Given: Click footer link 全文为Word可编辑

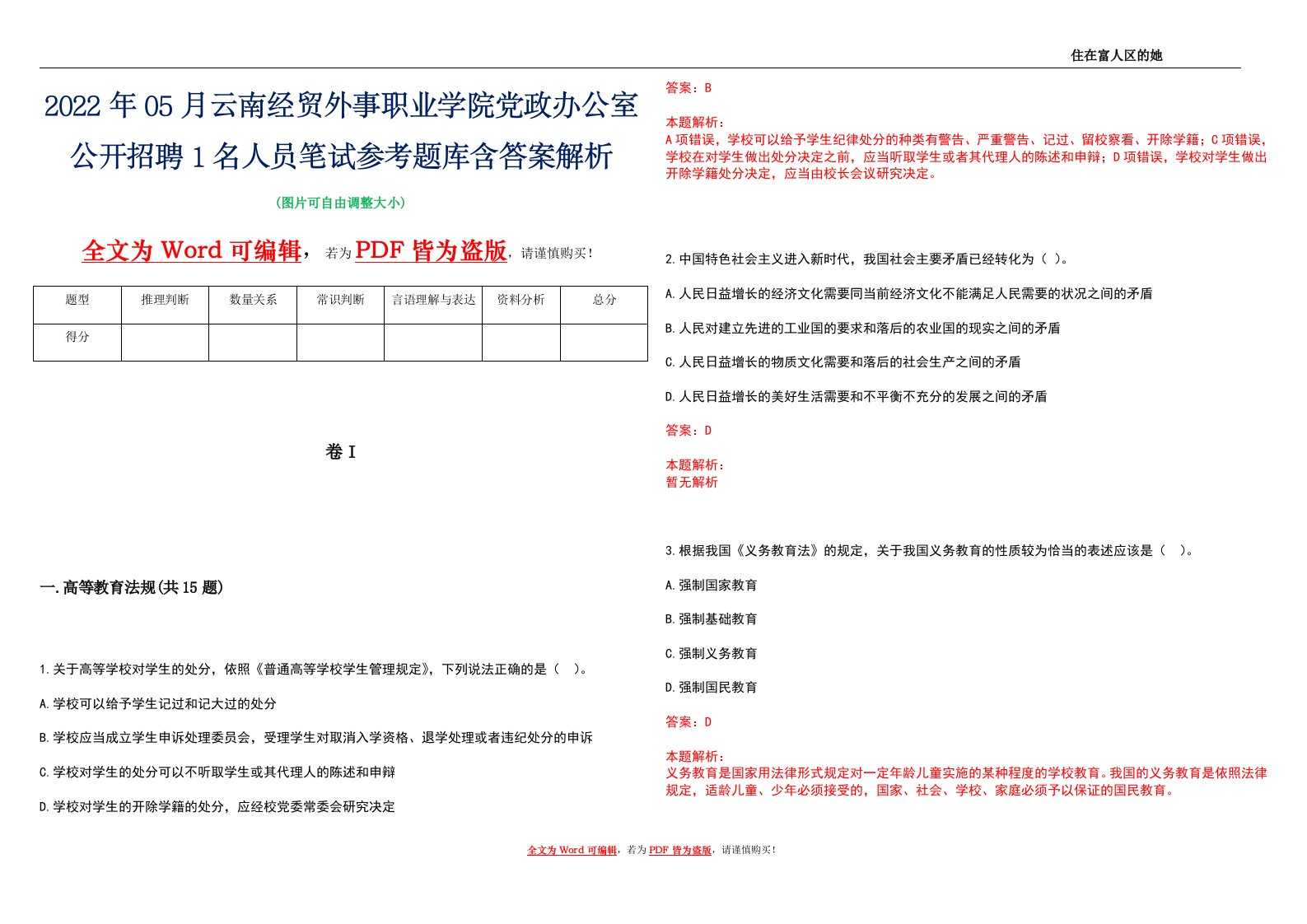Looking at the screenshot, I should coord(572,850).
